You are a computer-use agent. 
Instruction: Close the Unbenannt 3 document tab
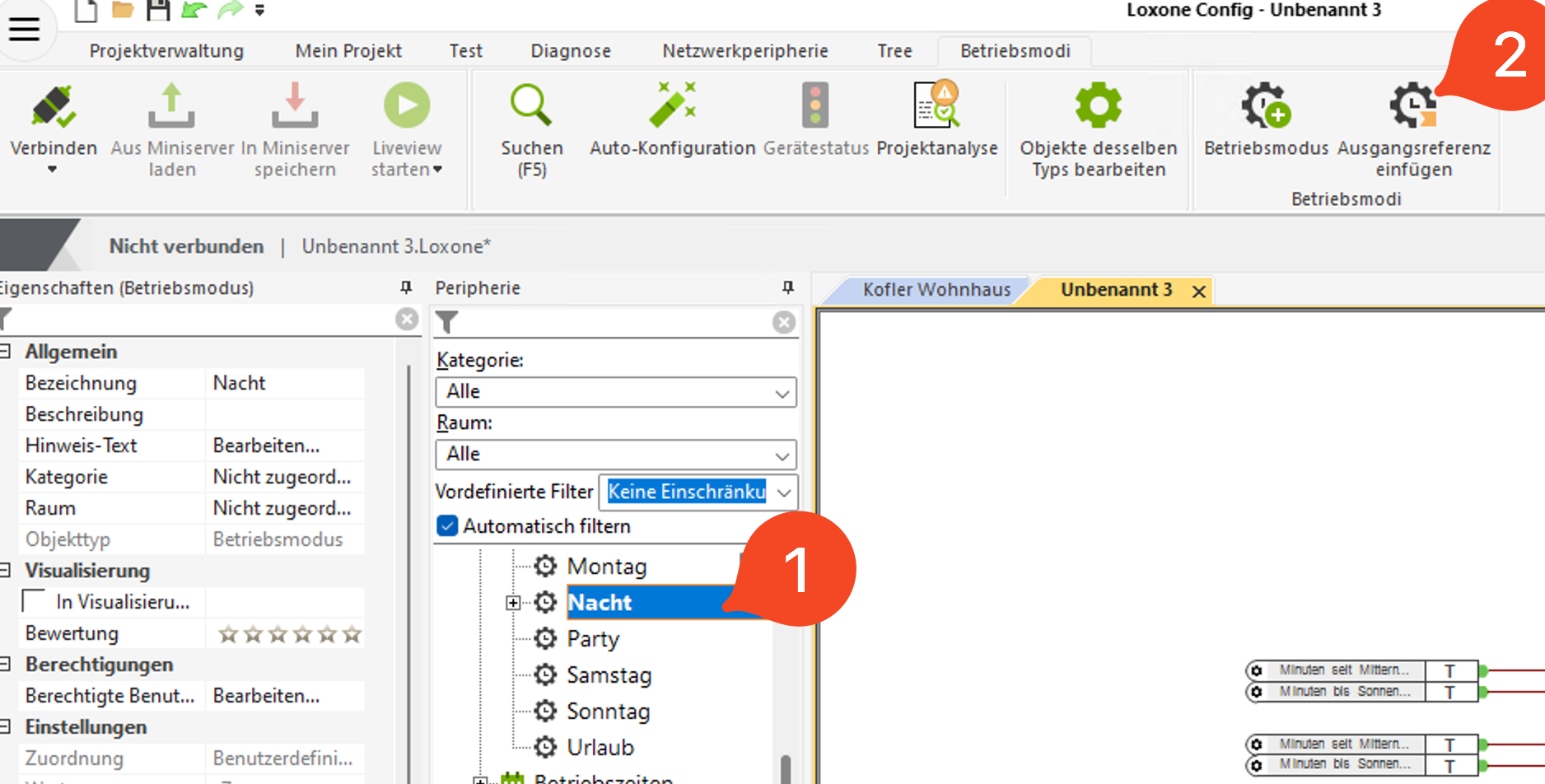(x=1199, y=292)
